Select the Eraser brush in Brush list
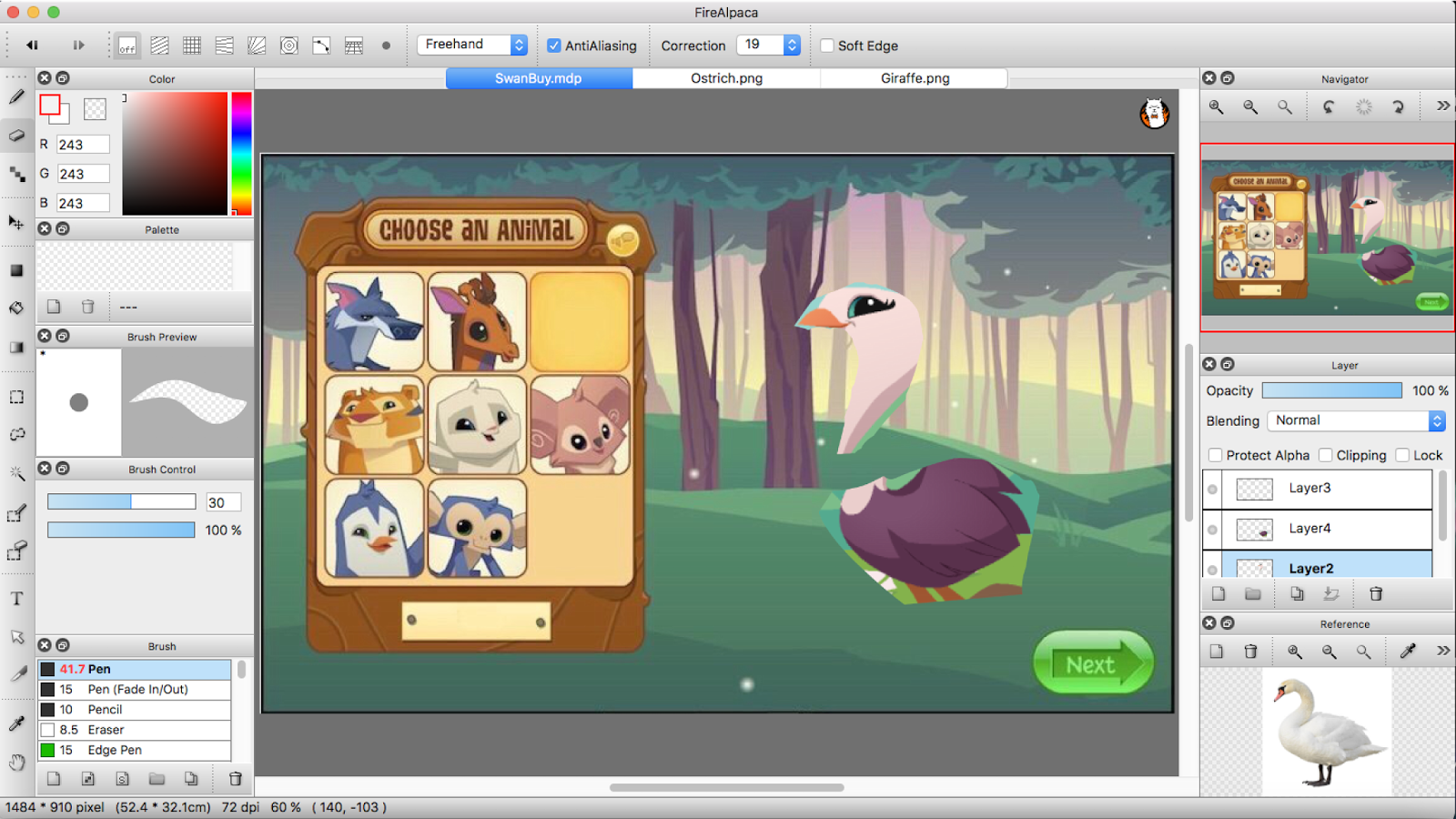The image size is (1456, 819). pos(135,730)
